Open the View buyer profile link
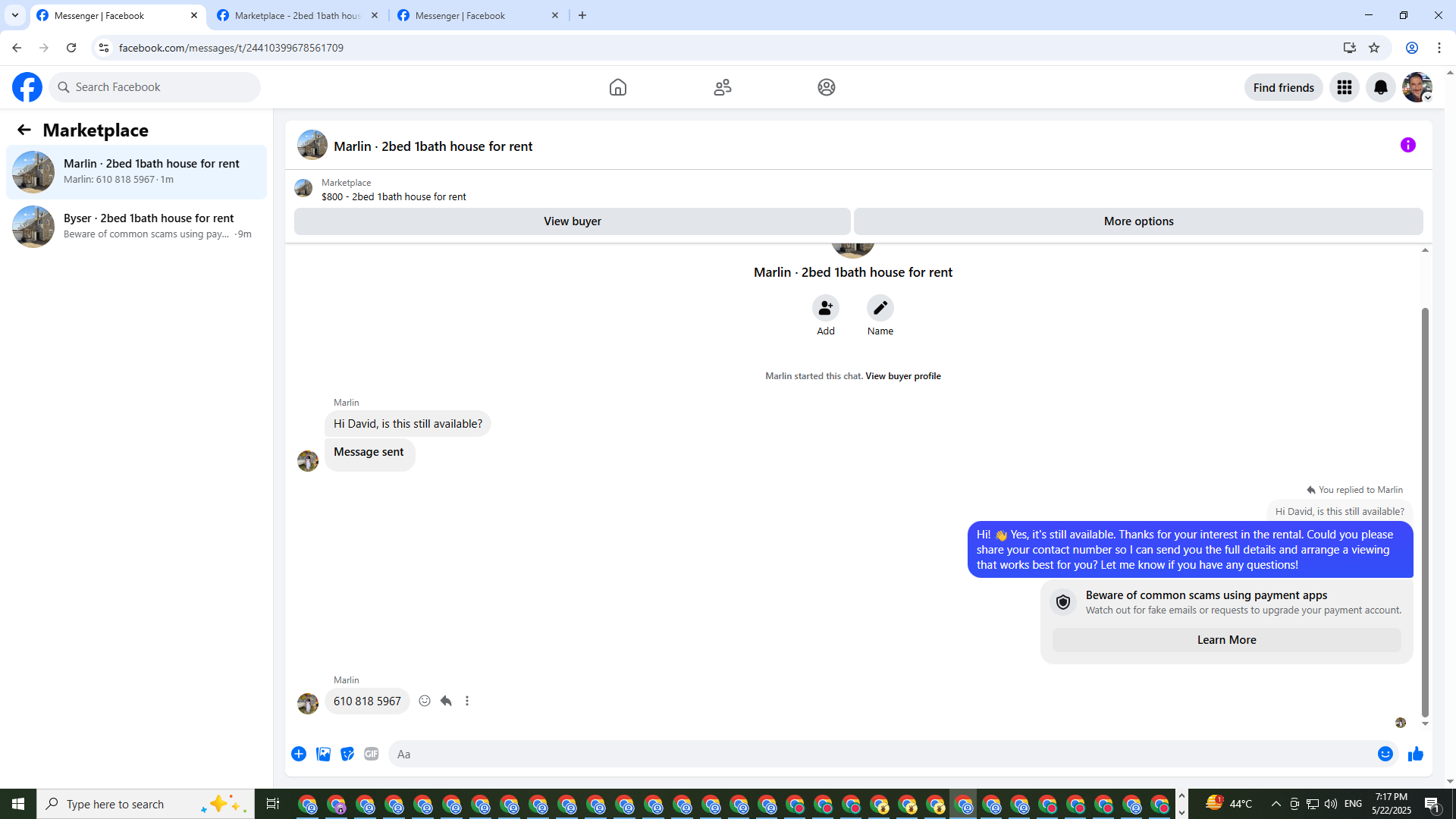The image size is (1456, 819). tap(903, 376)
